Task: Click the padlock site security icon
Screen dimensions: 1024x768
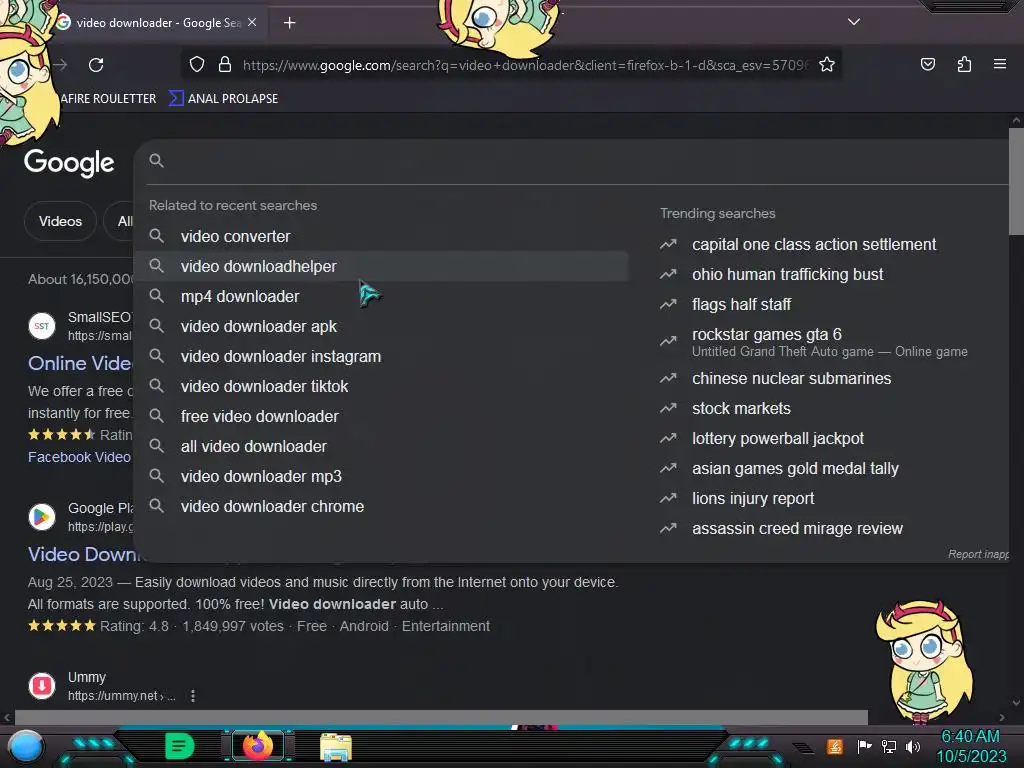Action: click(x=225, y=65)
